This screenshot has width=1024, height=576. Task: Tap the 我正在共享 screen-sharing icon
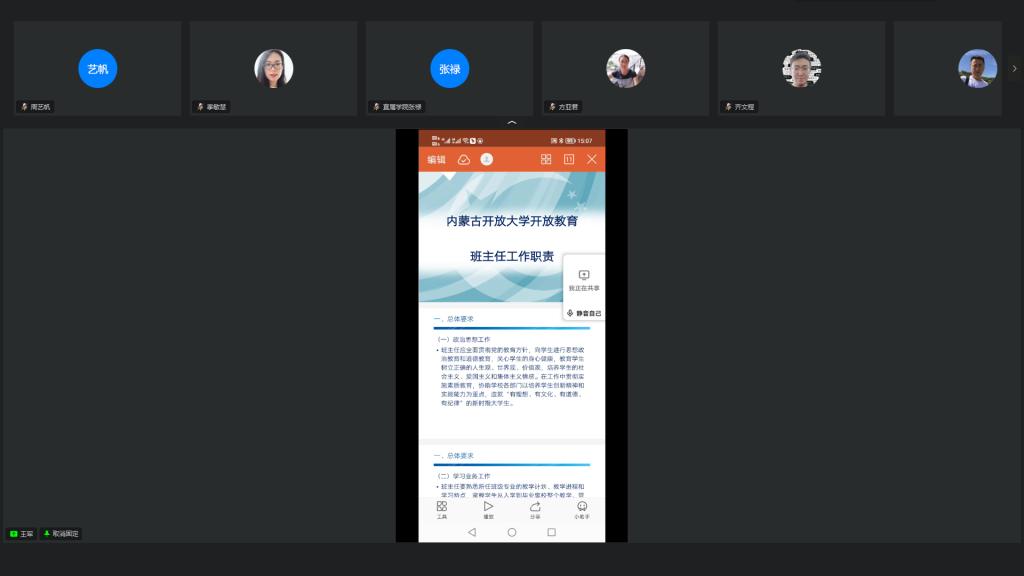[x=584, y=275]
